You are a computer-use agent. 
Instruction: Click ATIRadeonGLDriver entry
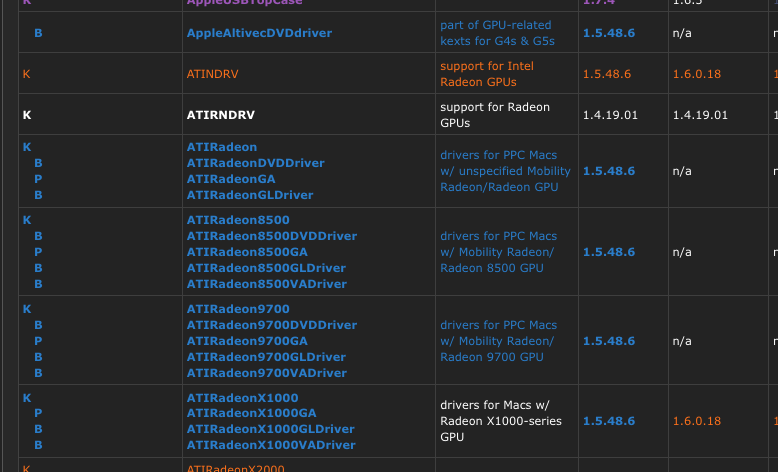pos(250,195)
